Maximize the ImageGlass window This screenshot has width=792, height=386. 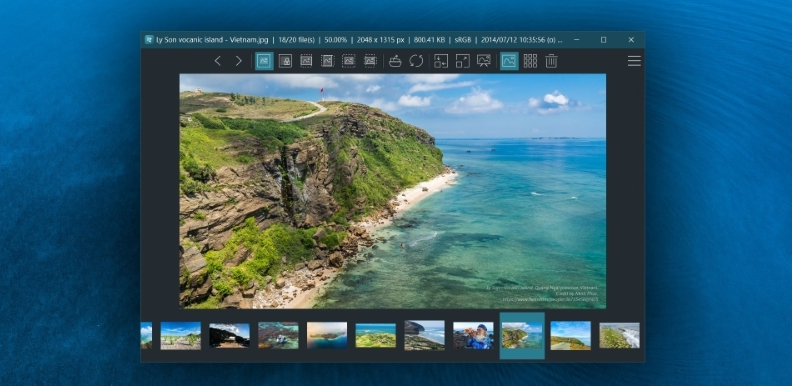tap(603, 39)
